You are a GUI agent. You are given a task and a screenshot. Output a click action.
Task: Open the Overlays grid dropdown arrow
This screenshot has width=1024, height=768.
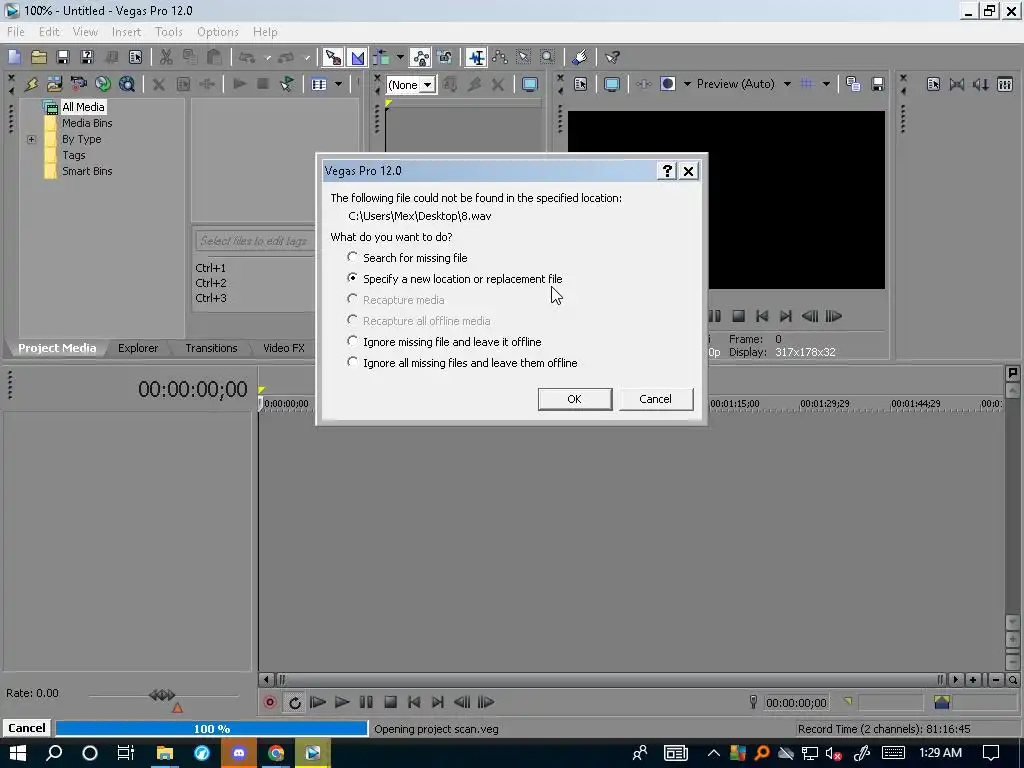(826, 84)
